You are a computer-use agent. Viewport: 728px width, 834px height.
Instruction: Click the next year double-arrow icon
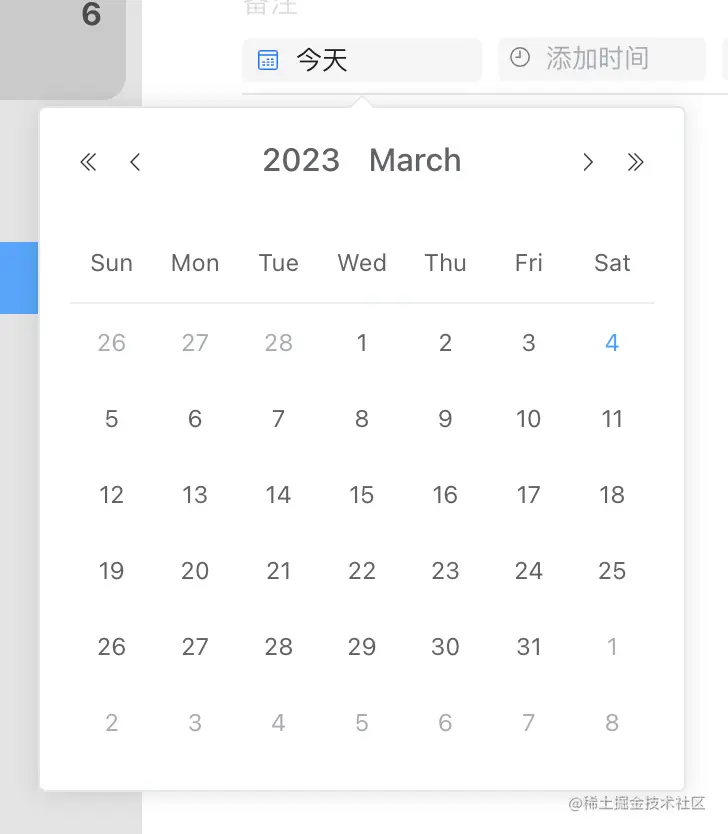[x=635, y=162]
